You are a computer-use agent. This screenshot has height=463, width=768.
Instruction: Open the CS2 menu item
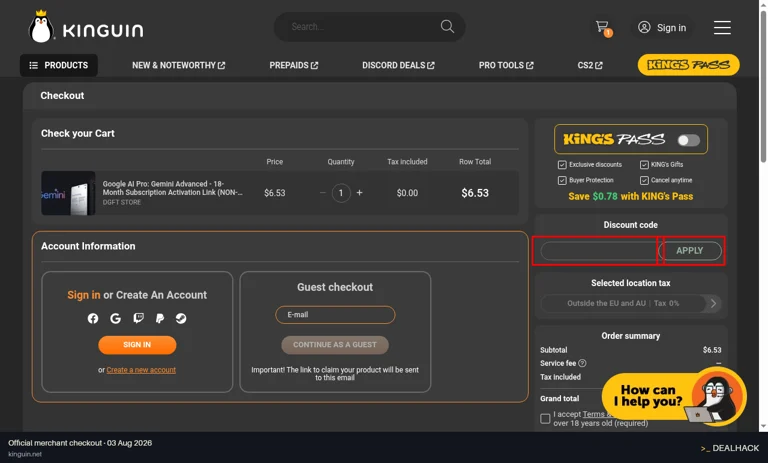point(590,65)
